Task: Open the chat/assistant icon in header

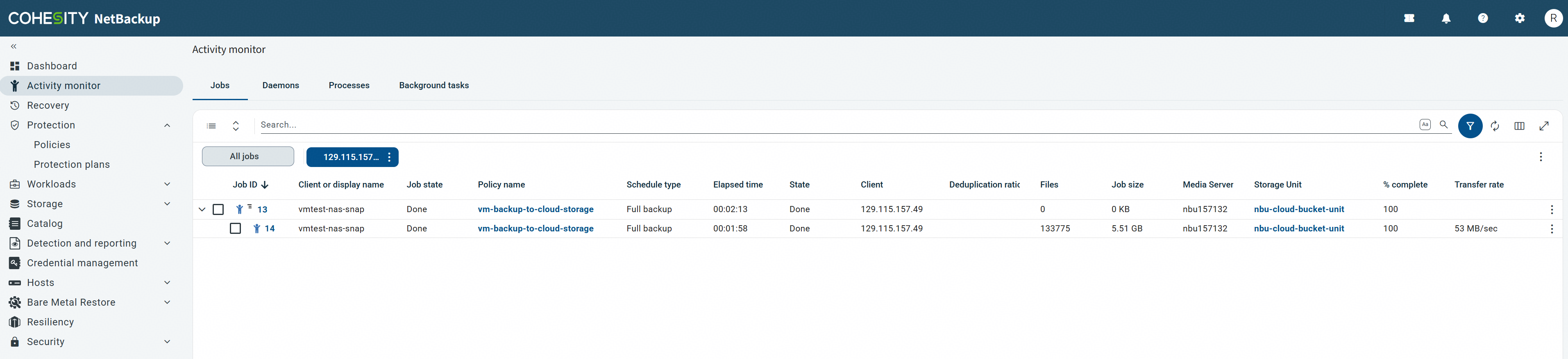Action: 1409,18
